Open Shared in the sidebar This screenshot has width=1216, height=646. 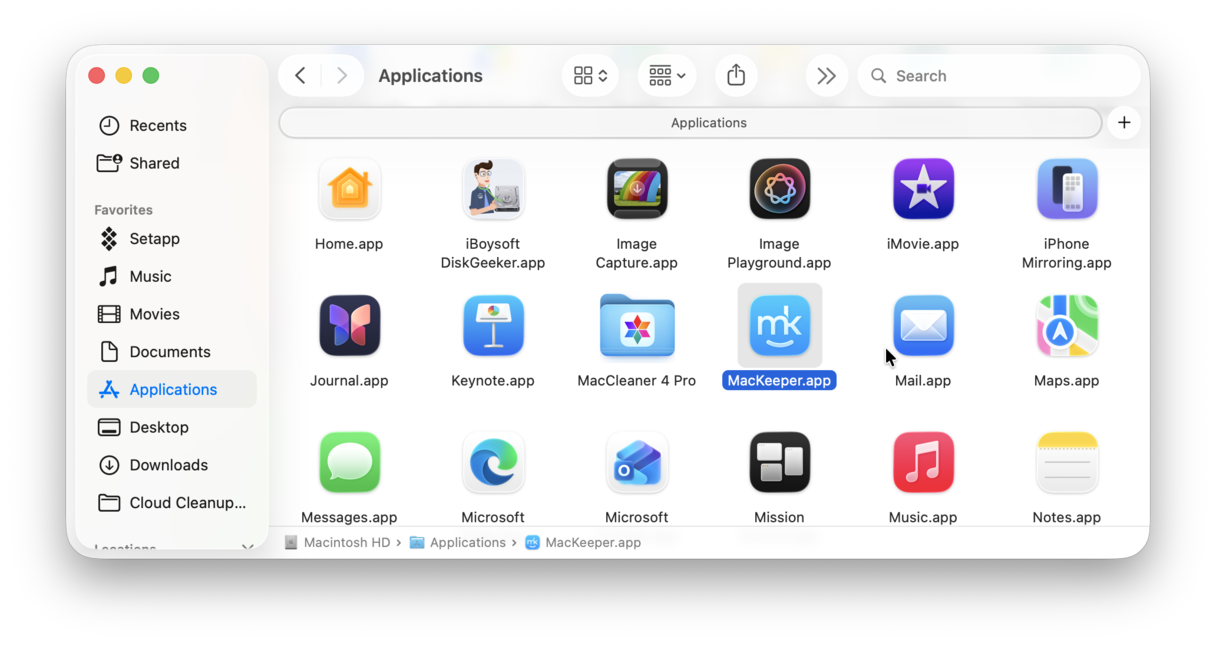tap(172, 163)
